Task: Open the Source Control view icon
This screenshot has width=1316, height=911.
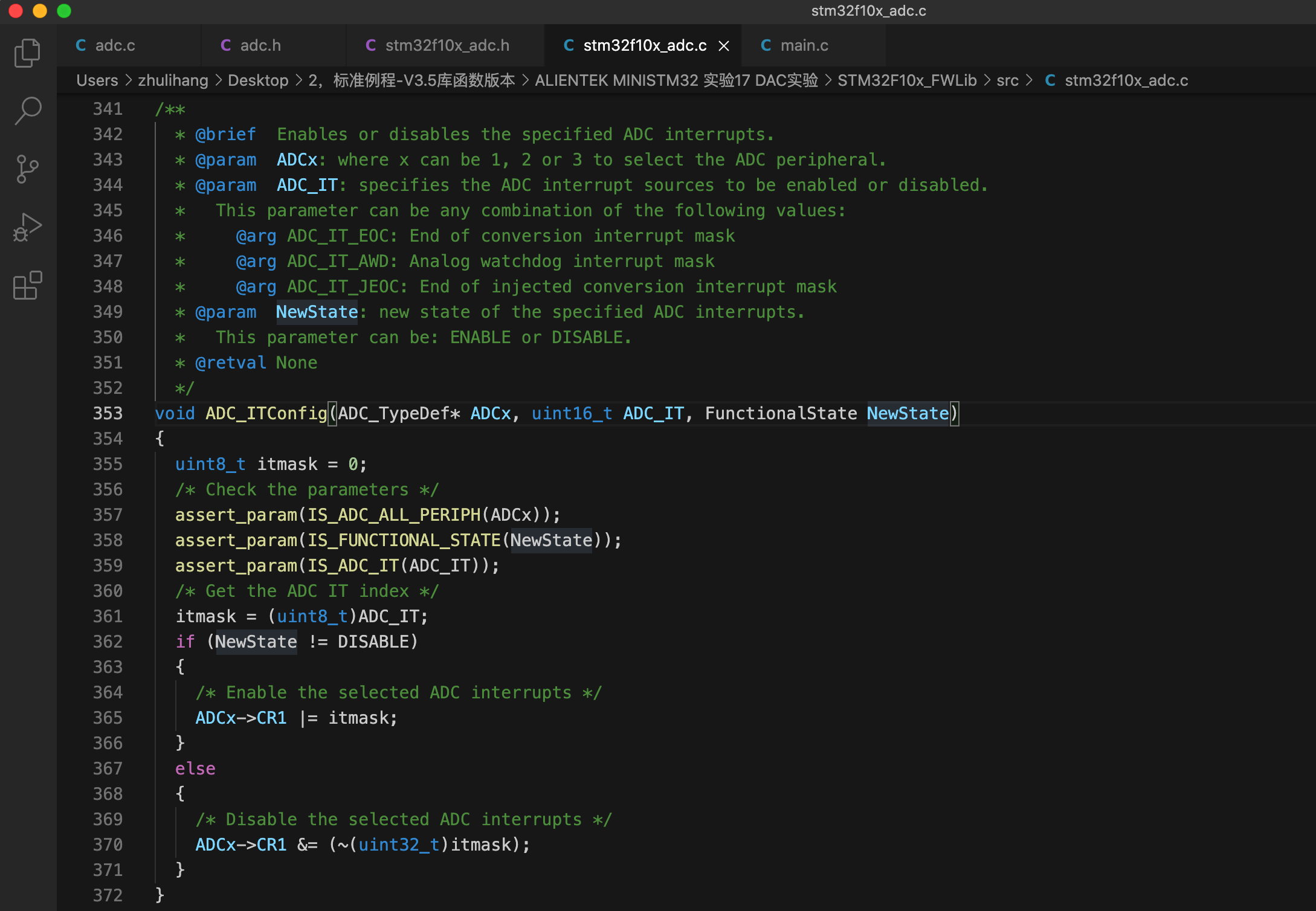Action: [27, 169]
